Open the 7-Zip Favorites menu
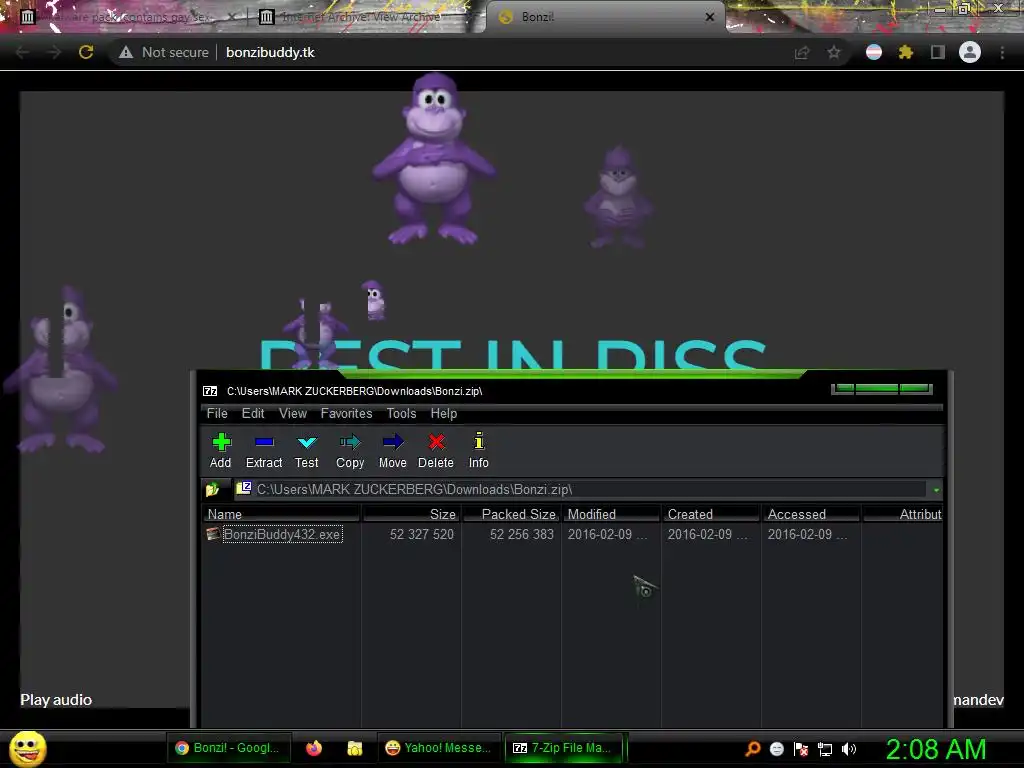The height and width of the screenshot is (768, 1024). point(346,413)
